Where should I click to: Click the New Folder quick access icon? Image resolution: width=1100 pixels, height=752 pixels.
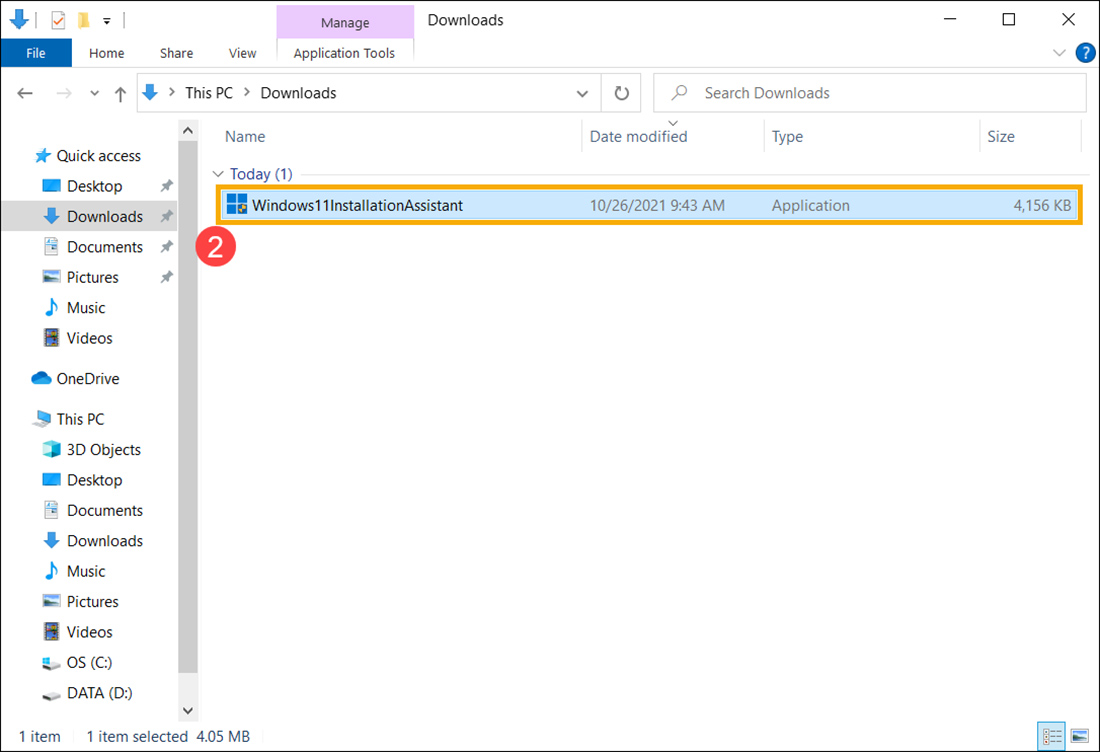82,20
